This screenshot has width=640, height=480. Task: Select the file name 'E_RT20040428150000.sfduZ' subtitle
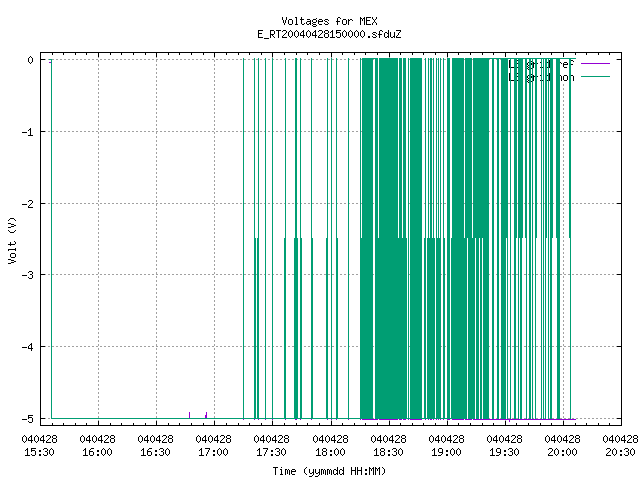tap(329, 34)
